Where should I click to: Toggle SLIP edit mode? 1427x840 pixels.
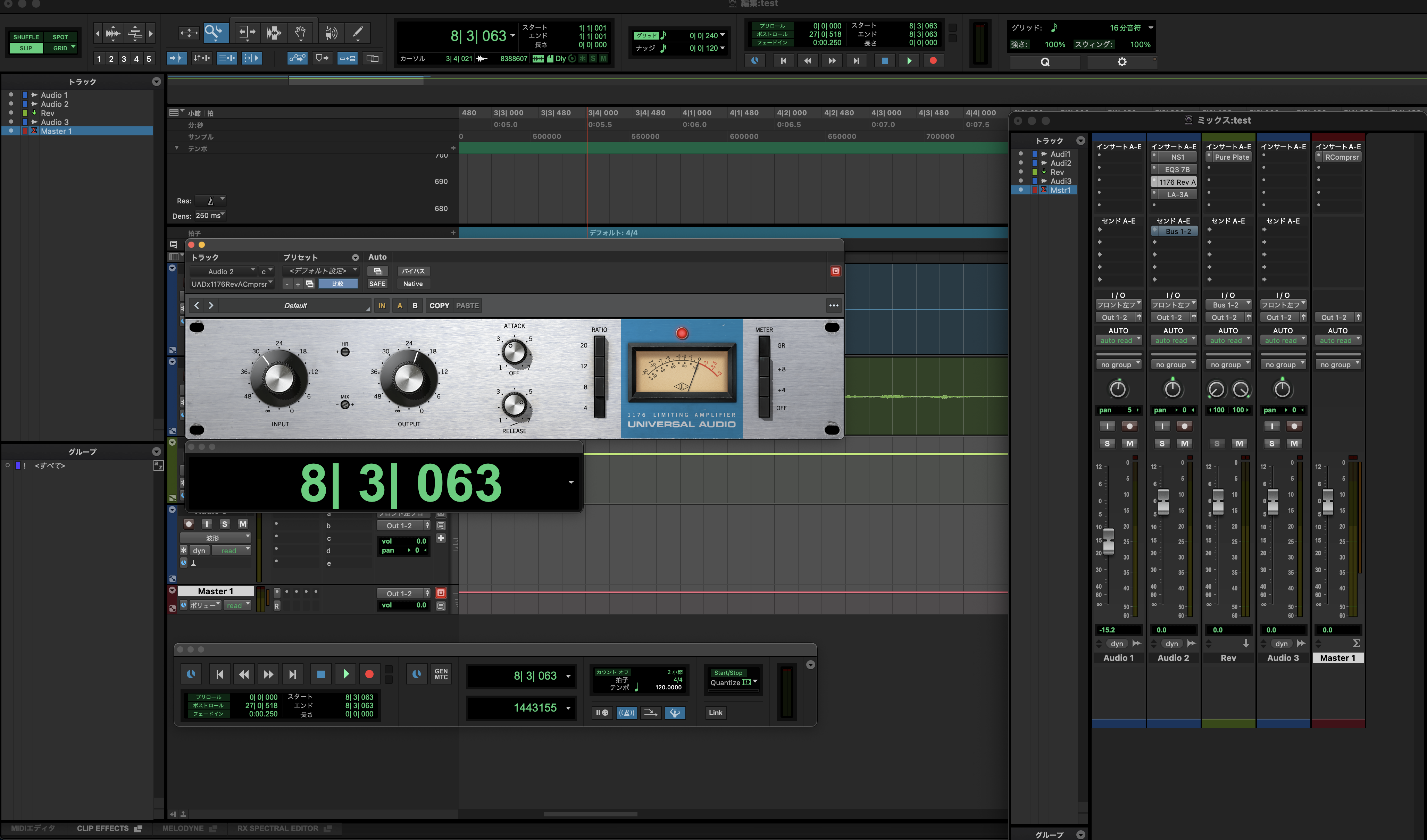(x=26, y=48)
